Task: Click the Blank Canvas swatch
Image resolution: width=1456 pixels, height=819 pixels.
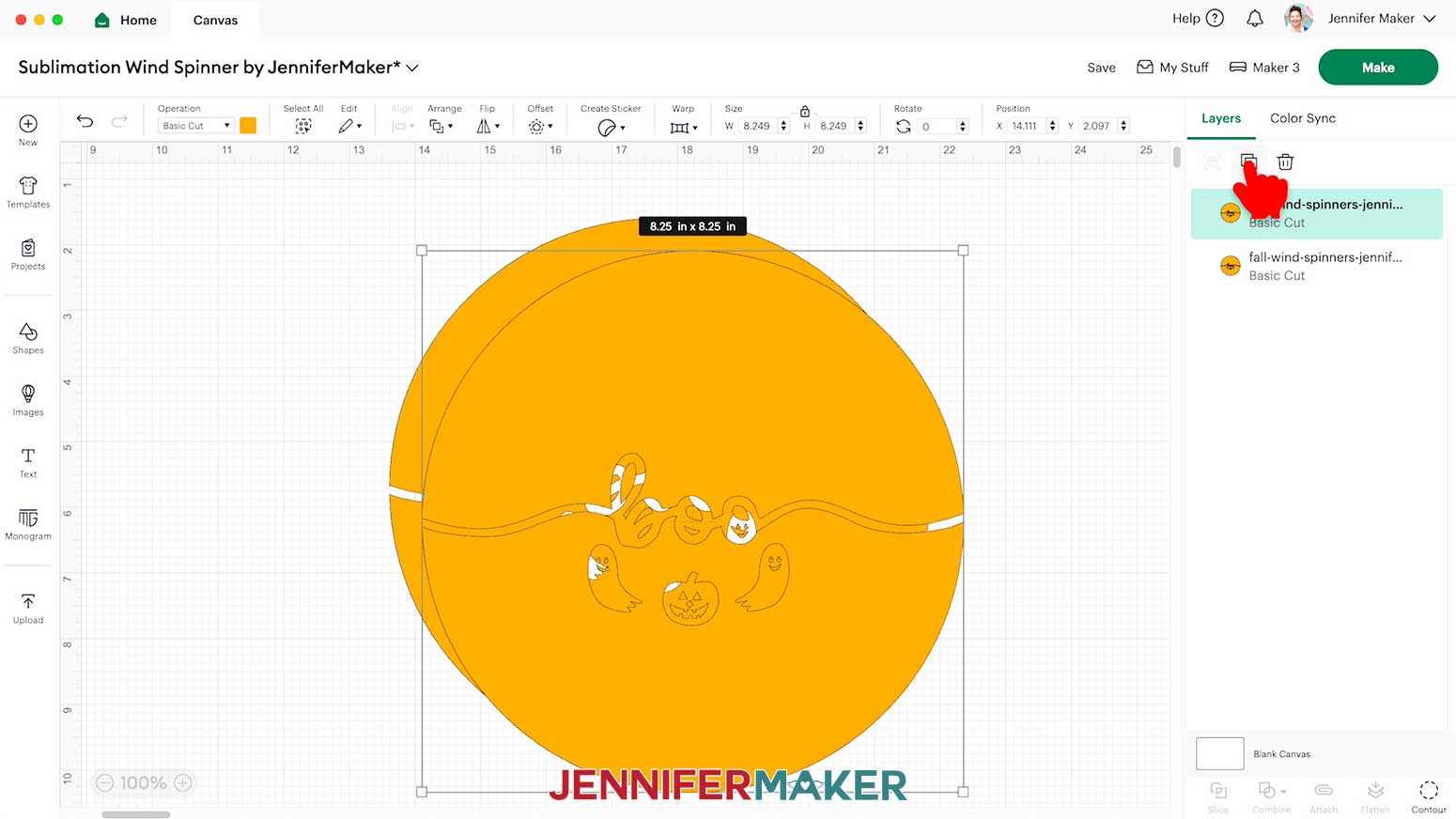Action: pos(1219,753)
